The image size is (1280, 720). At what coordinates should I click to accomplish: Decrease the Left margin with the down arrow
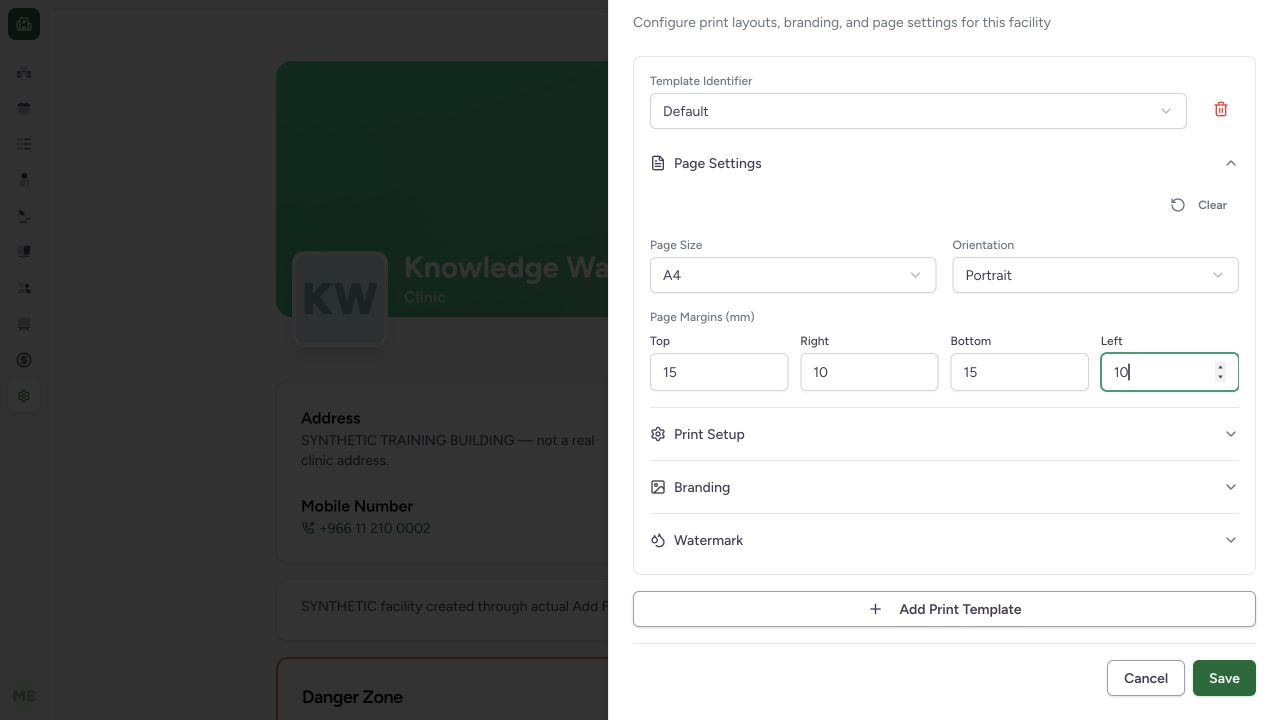pos(1220,377)
